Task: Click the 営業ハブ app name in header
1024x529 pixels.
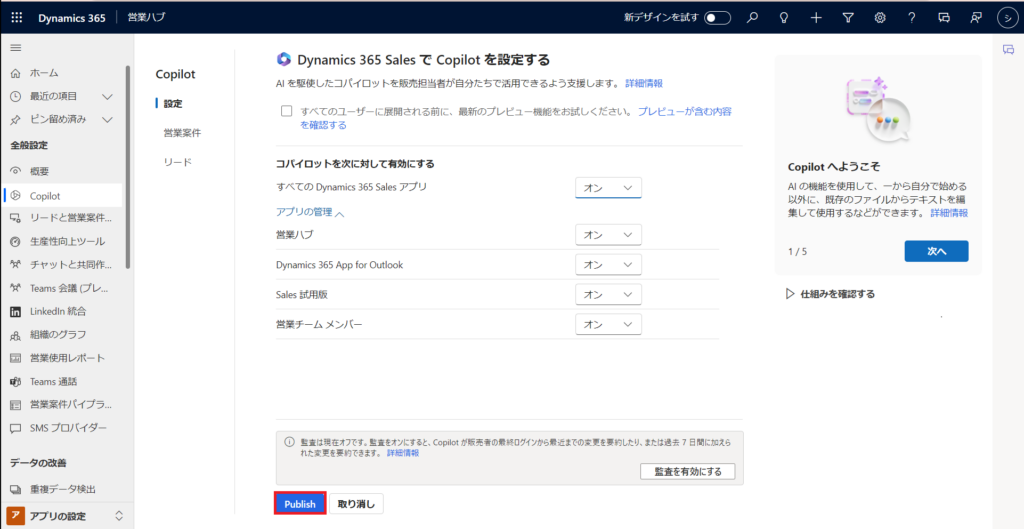Action: [x=146, y=18]
